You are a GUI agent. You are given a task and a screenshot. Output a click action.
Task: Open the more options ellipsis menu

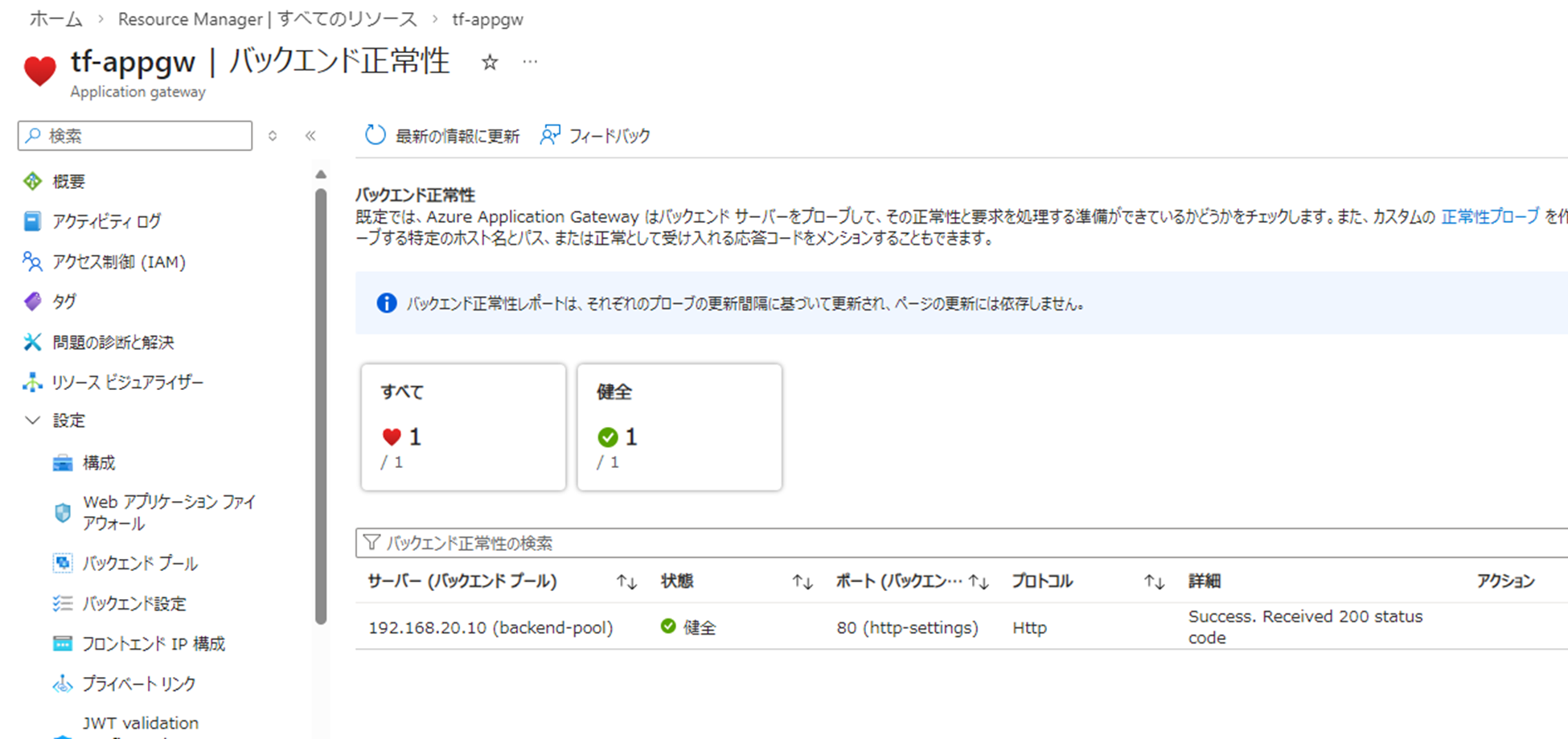coord(530,62)
